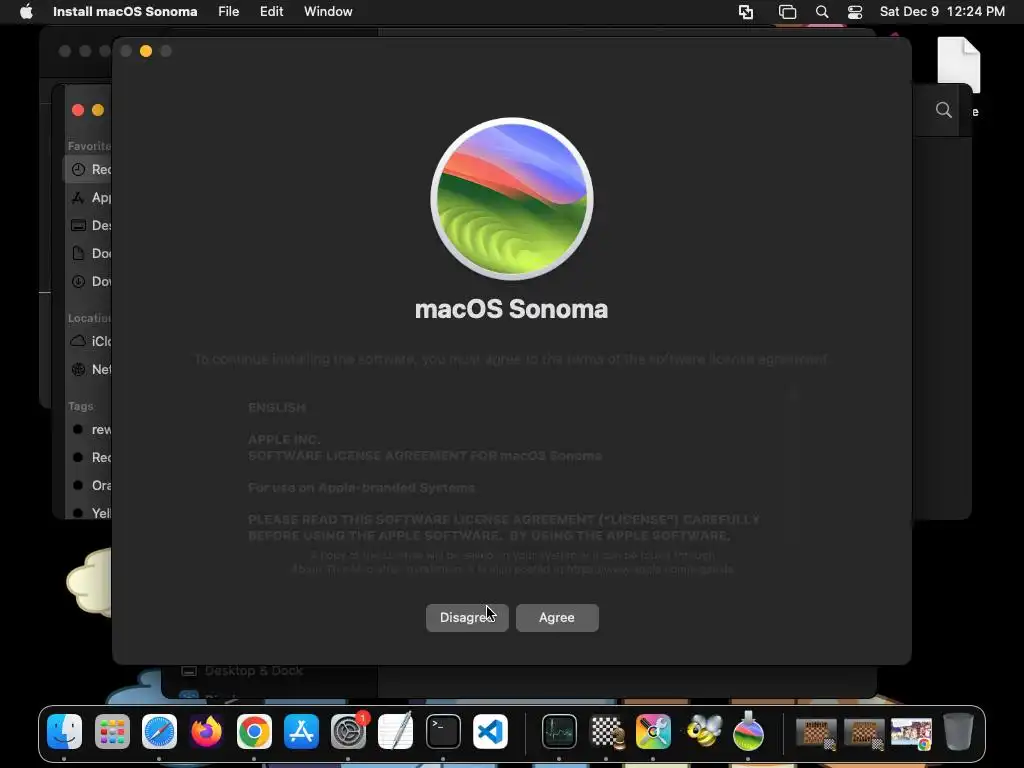Open Control Center in menu bar
Screen dimensions: 1024x768
(x=855, y=12)
